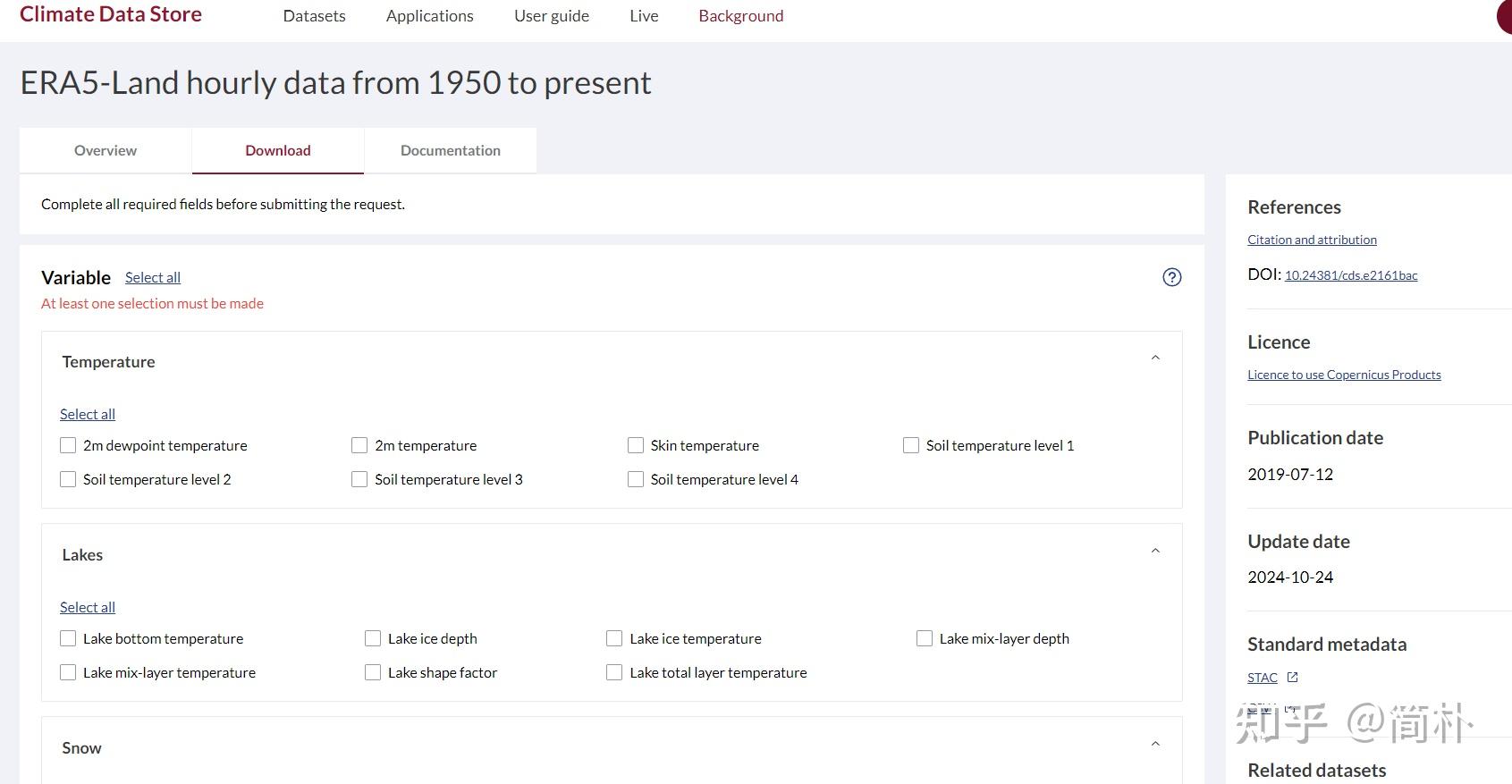The height and width of the screenshot is (784, 1512).
Task: Click the STAC external link icon
Action: [1292, 678]
